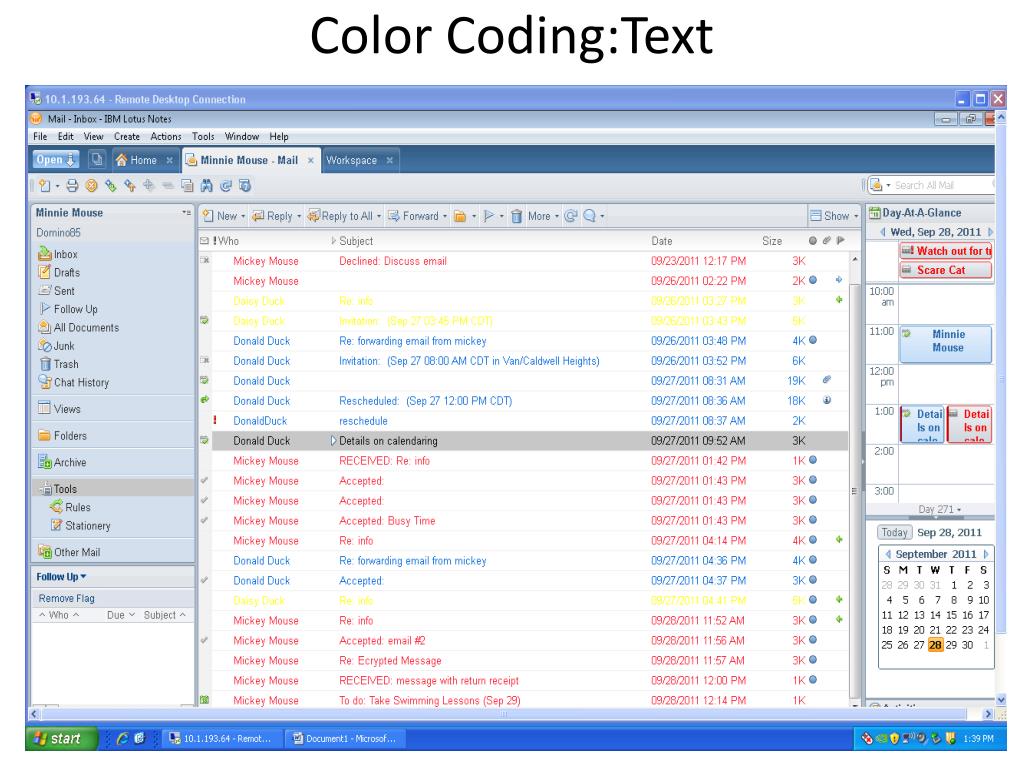Image resolution: width=1024 pixels, height=768 pixels.
Task: Click the attachment paperclip column header
Action: click(x=827, y=240)
